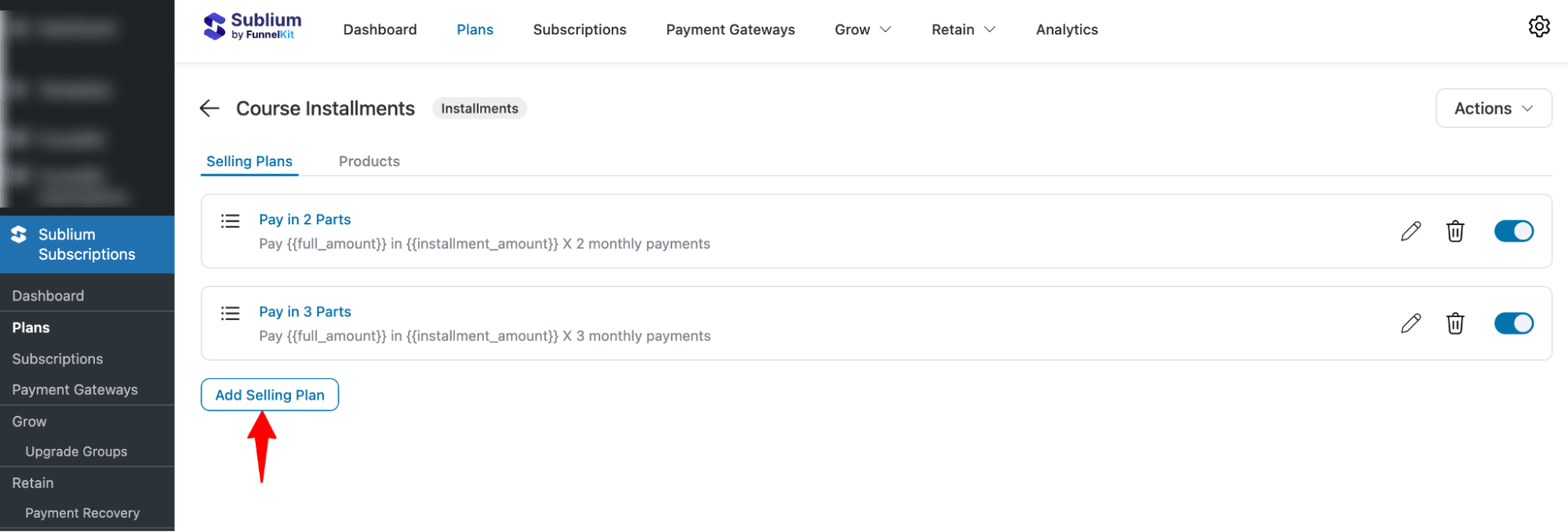Click the Installments badge label
The image size is (1568, 532).
pos(478,107)
